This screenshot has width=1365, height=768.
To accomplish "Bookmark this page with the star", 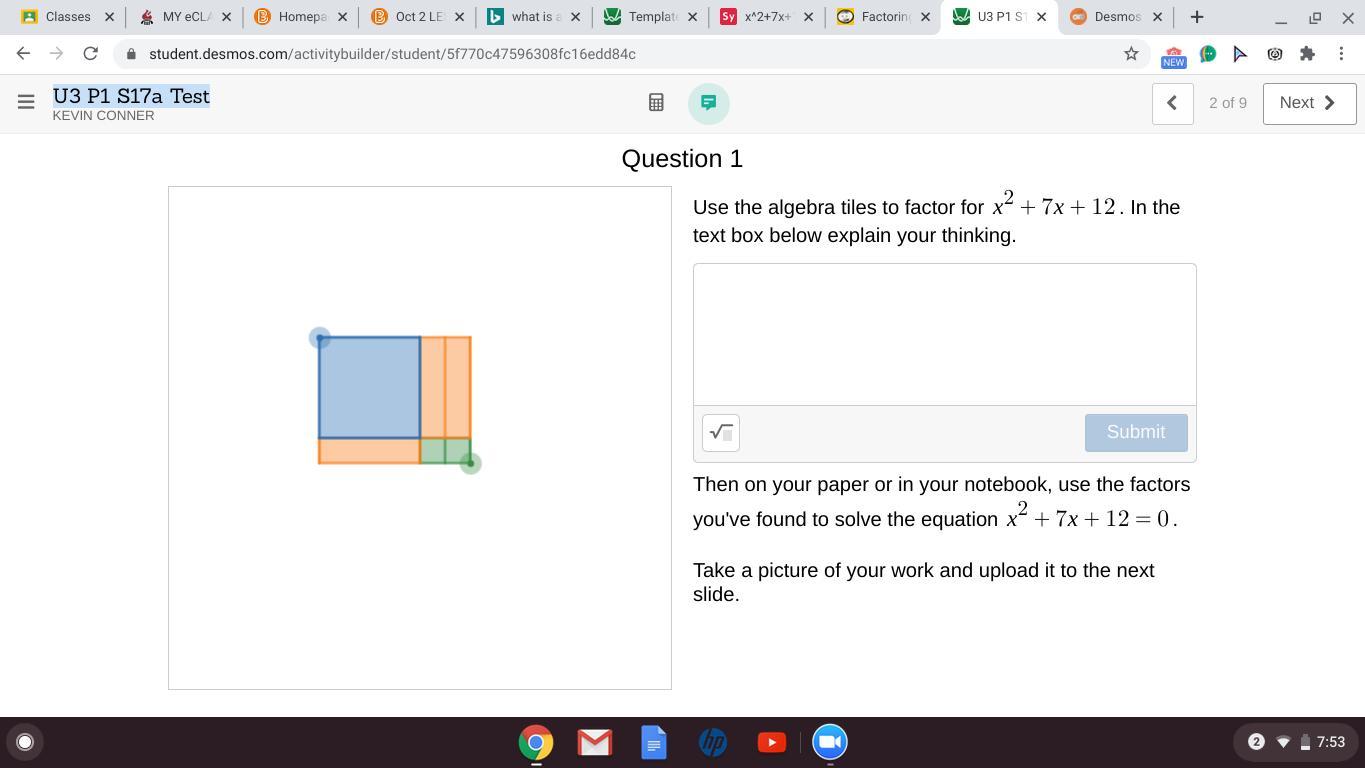I will point(1131,54).
